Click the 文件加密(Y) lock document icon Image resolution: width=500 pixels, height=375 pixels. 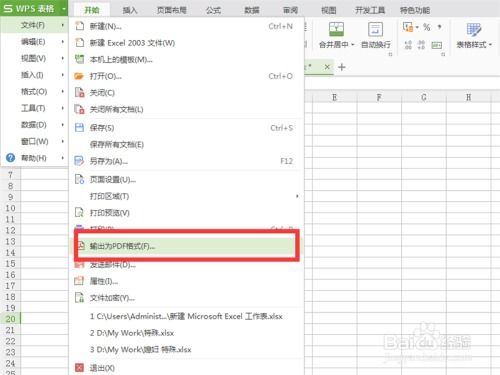(x=79, y=297)
